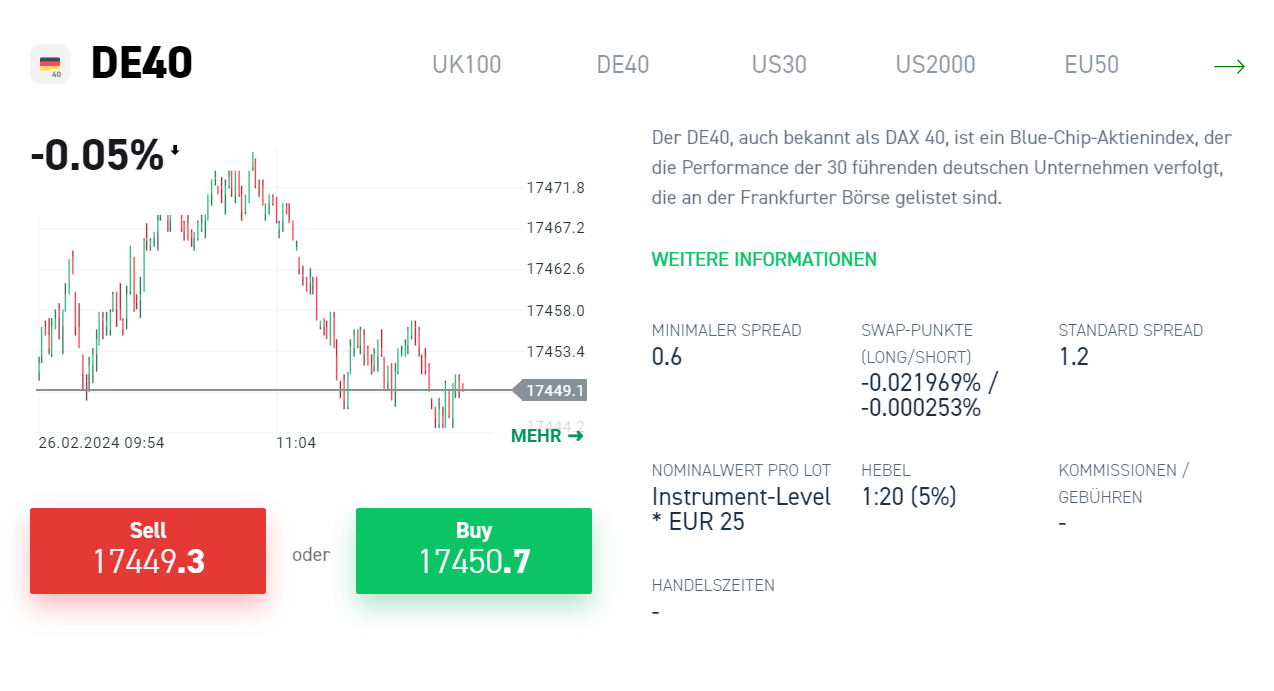Click the green arrow icon next to MEHR
The height and width of the screenshot is (691, 1274).
tap(578, 435)
